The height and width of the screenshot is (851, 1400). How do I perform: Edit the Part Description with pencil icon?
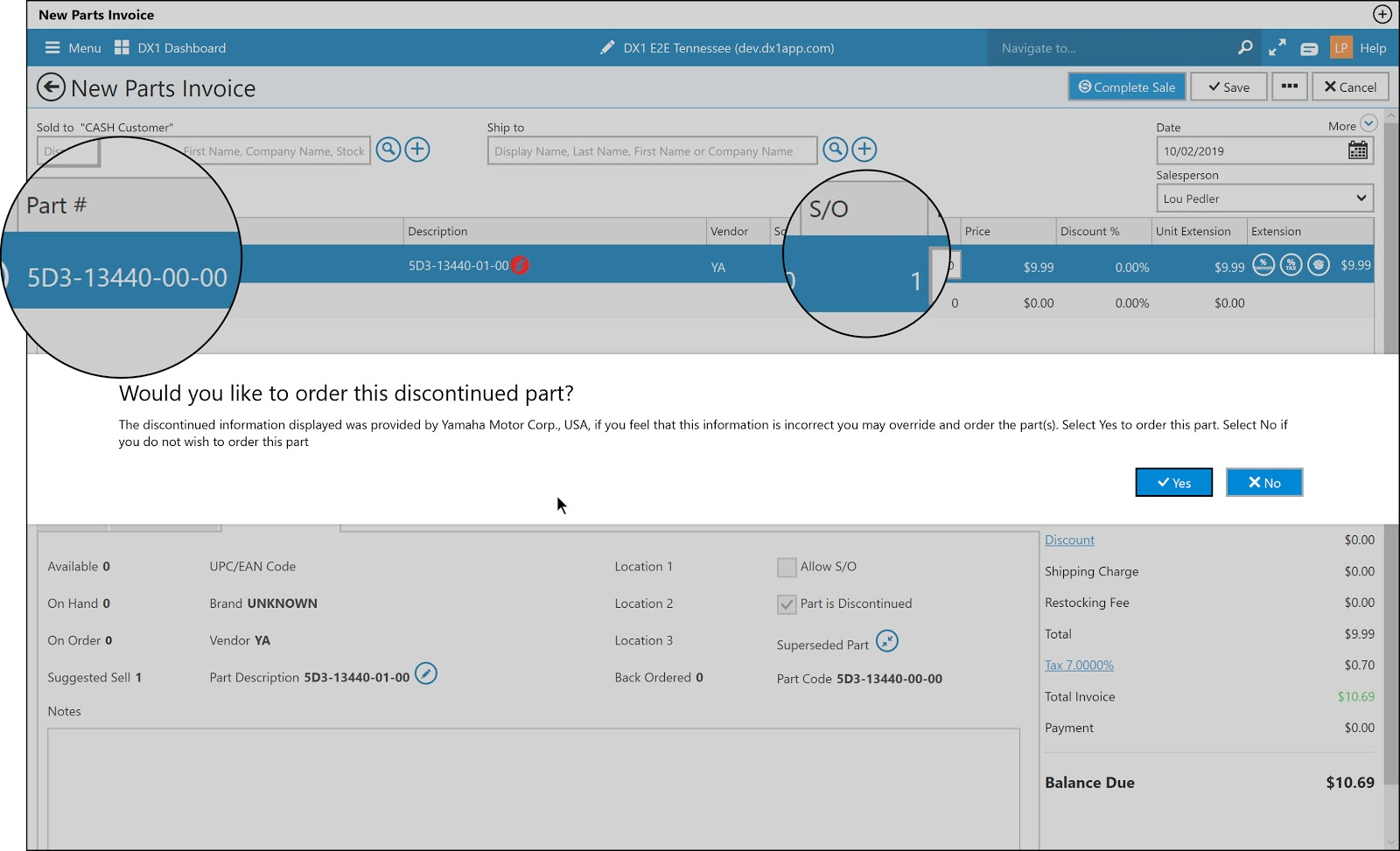(426, 673)
